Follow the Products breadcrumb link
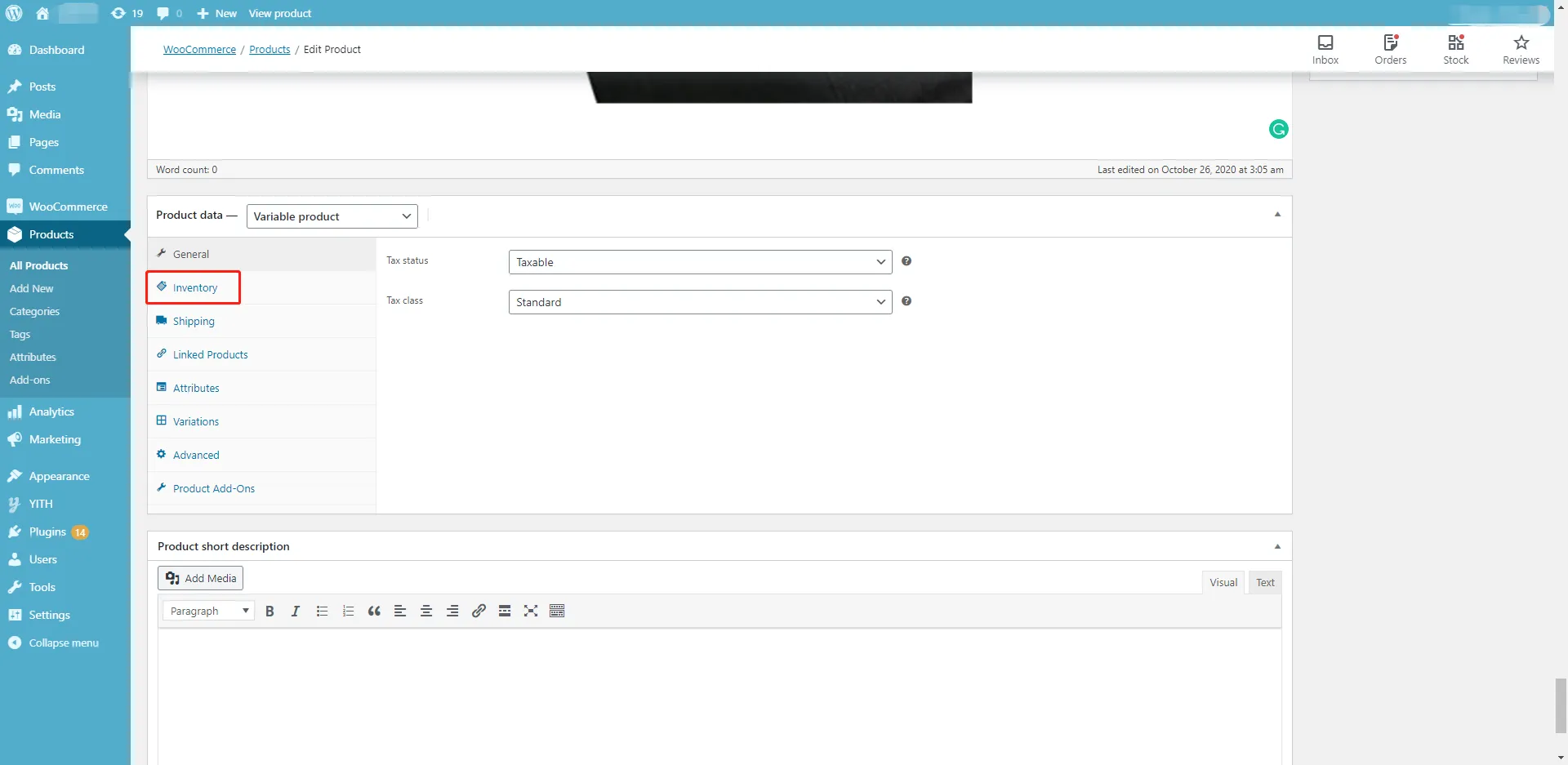This screenshot has width=1568, height=765. point(269,50)
